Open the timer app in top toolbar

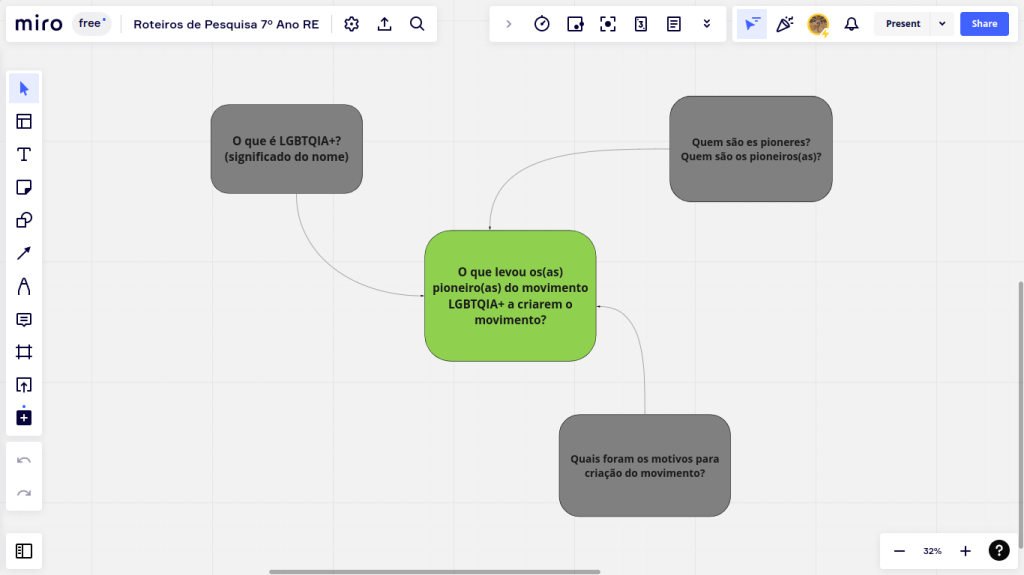(x=542, y=24)
